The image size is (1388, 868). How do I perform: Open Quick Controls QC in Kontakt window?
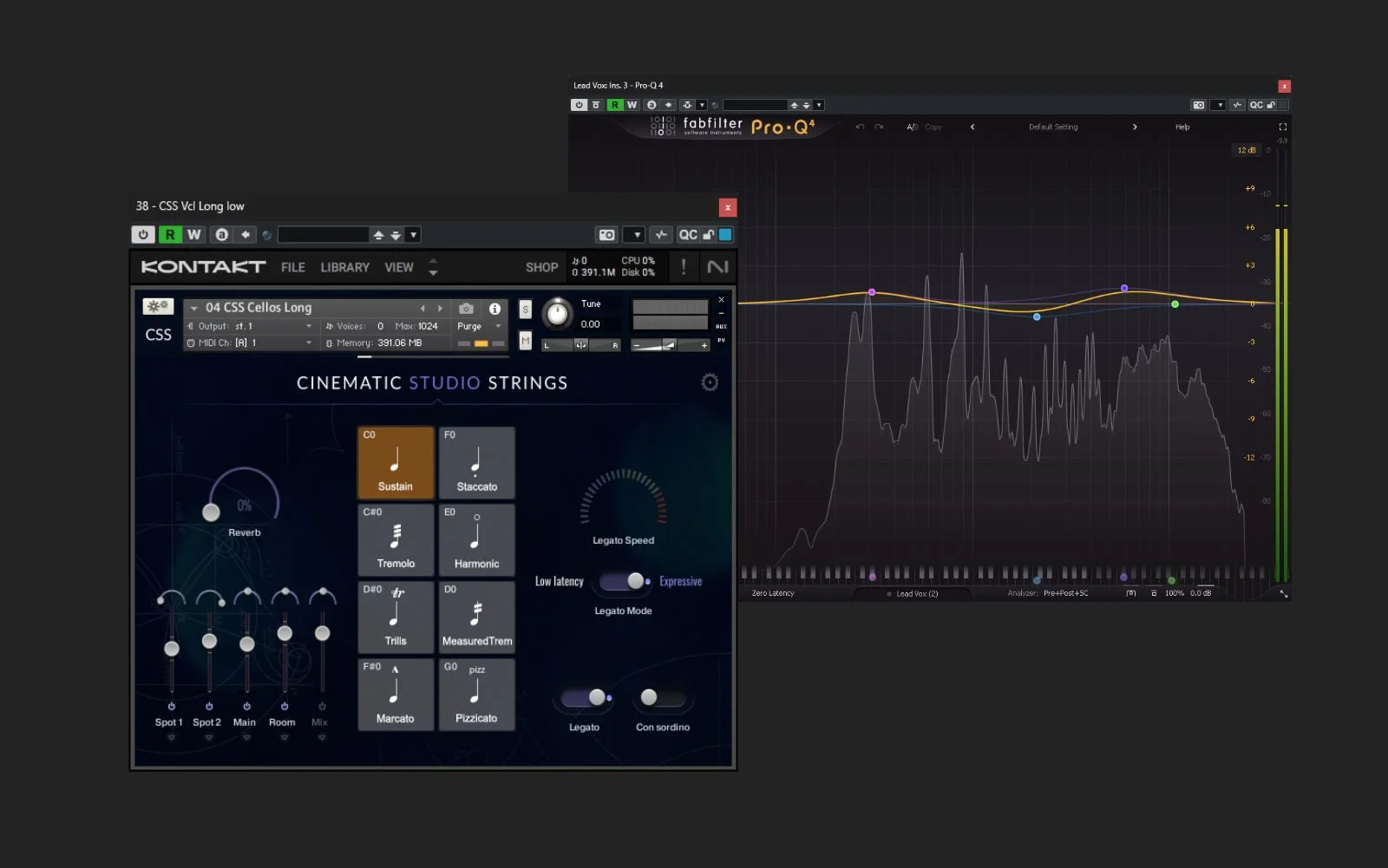pos(688,235)
